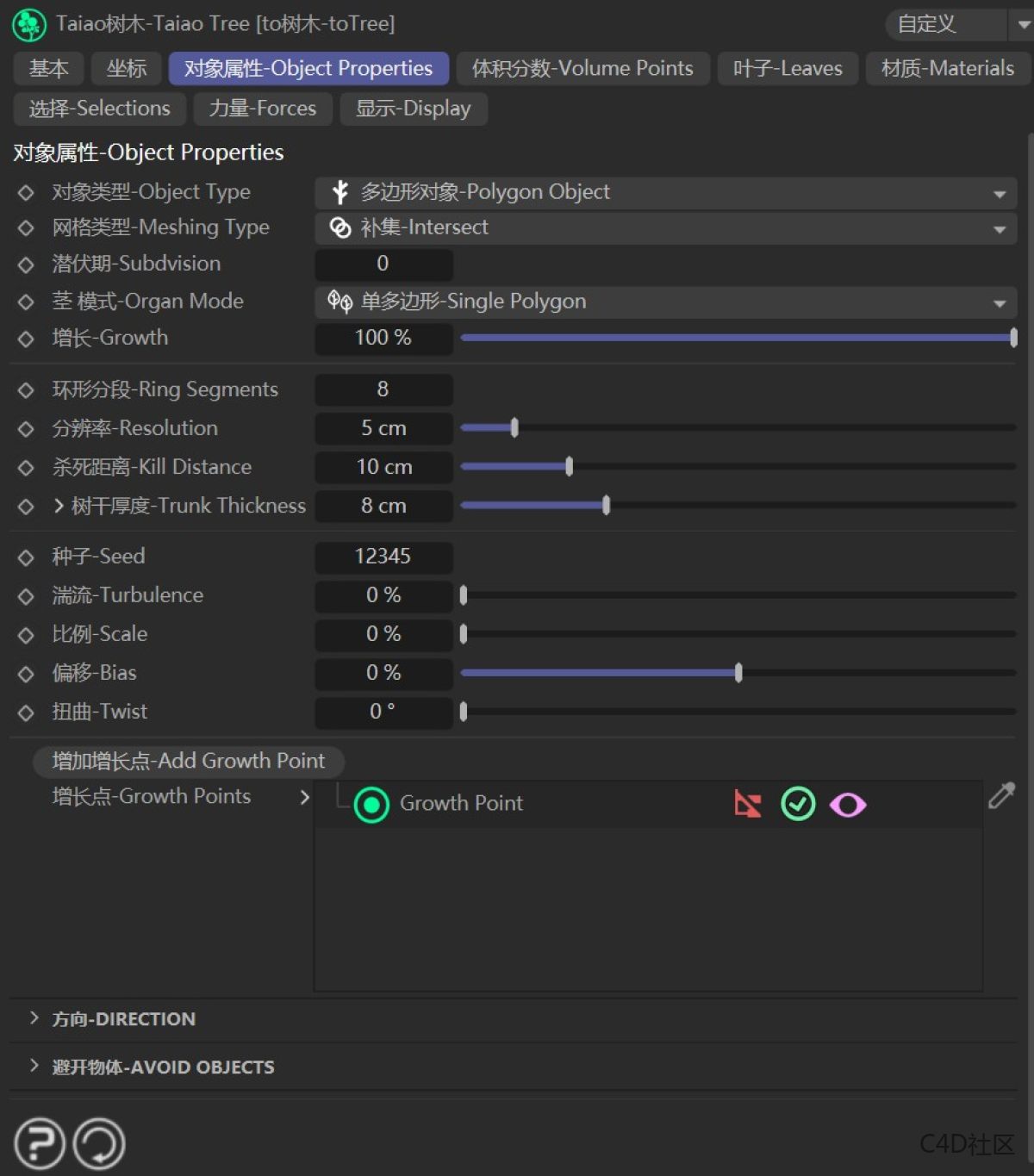
Task: Open the help question mark icon
Action: click(38, 1143)
